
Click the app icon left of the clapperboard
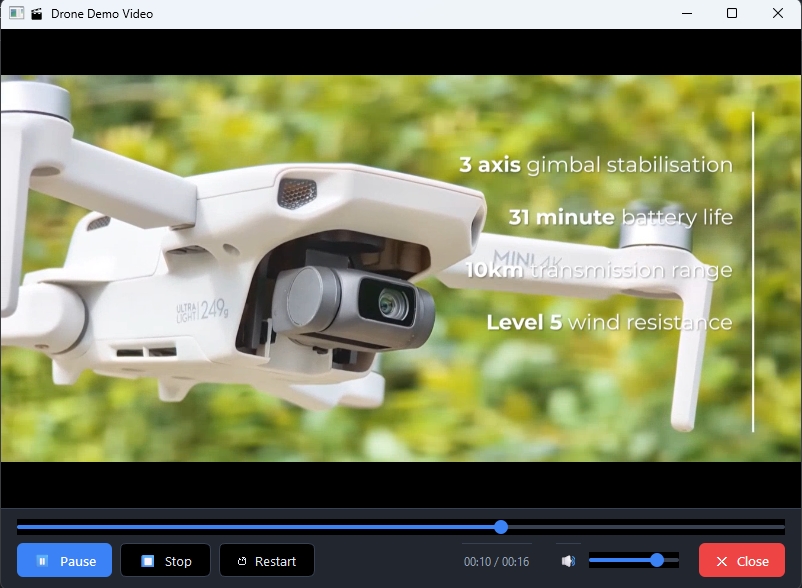tap(16, 13)
